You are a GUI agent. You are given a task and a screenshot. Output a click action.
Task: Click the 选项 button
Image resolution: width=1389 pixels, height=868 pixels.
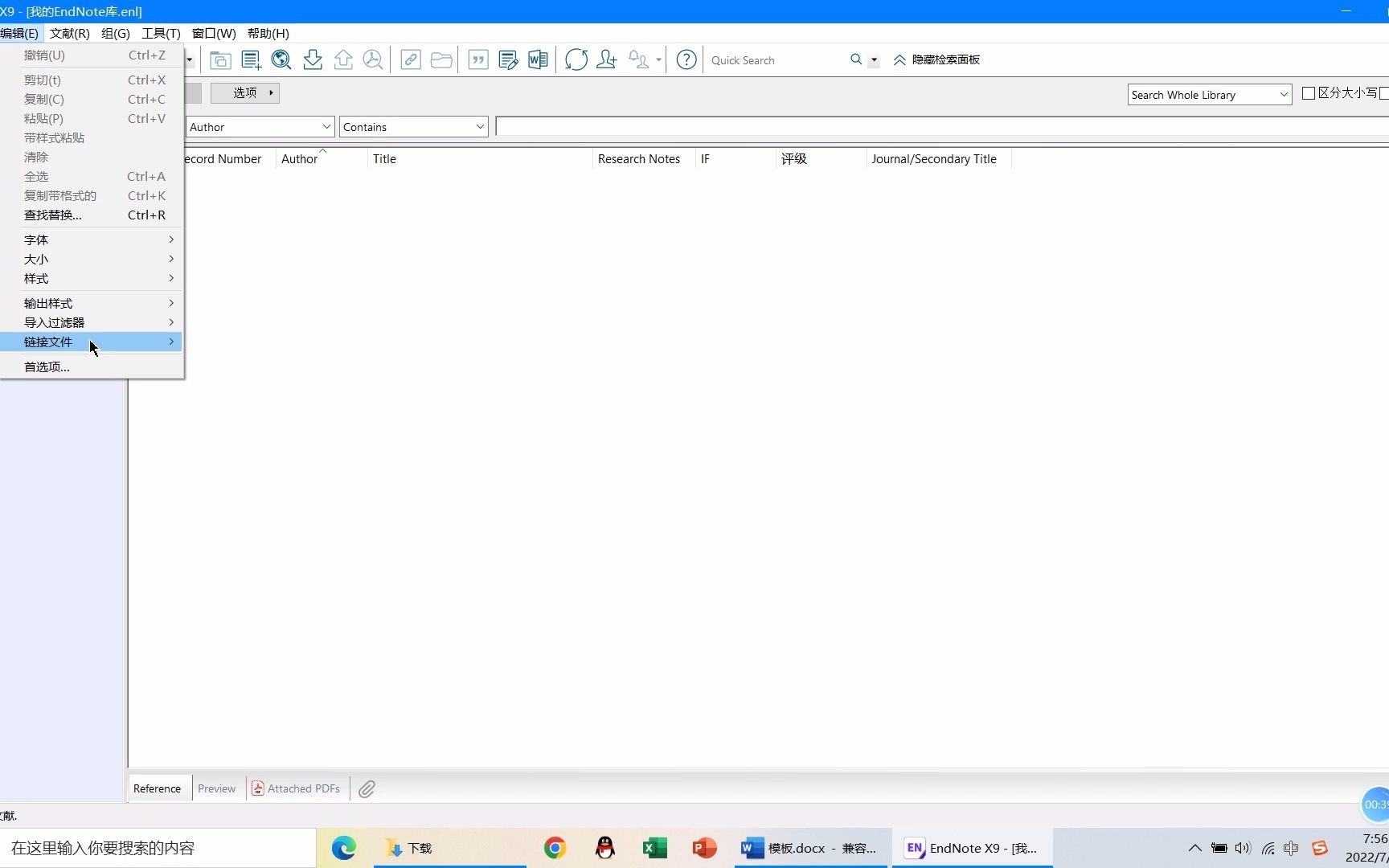click(x=245, y=92)
